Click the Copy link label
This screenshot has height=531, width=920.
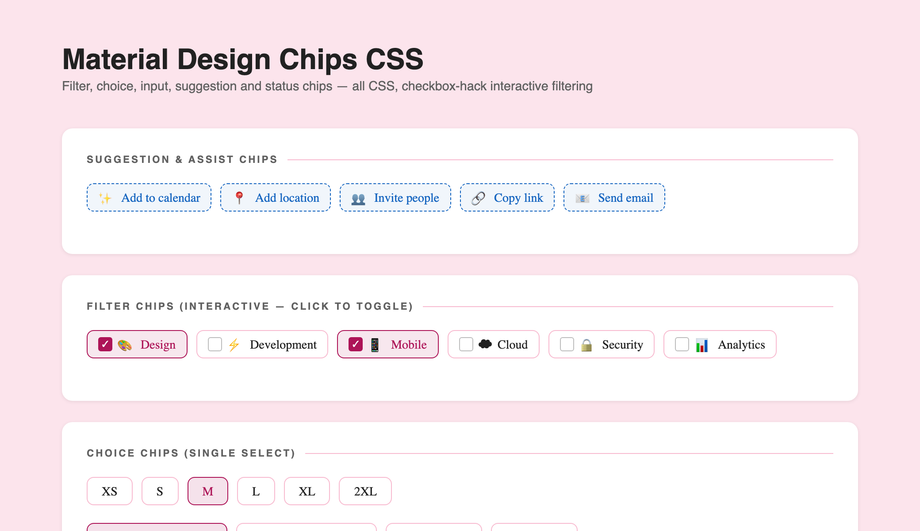519,198
